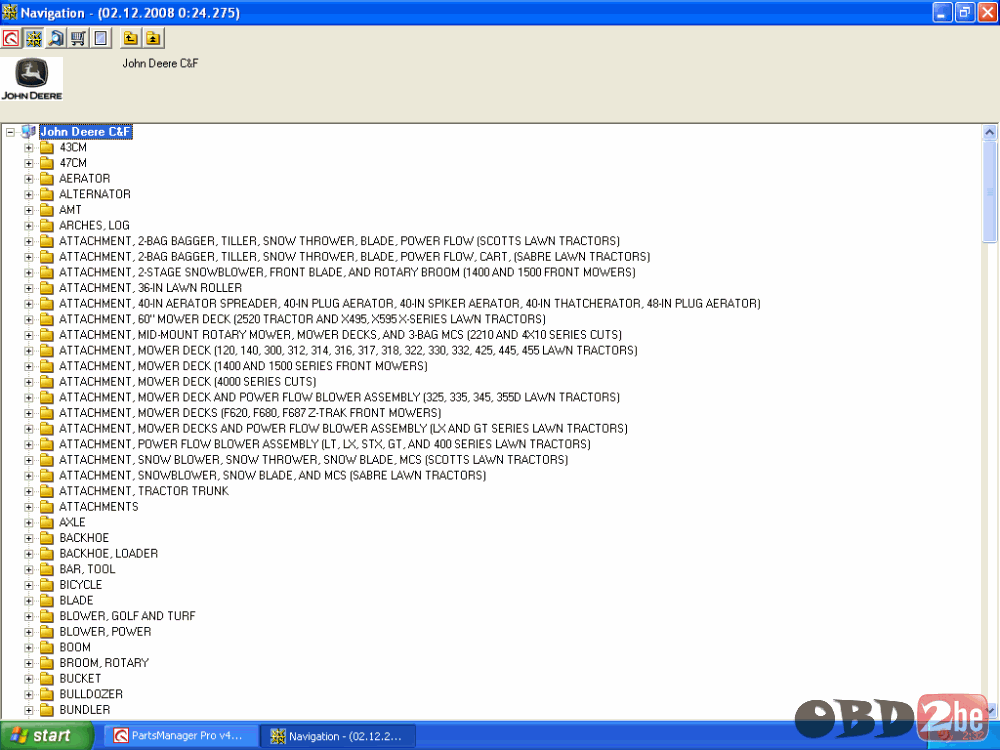Expand the AERATOR folder
Screen dimensions: 1000x750
[29, 179]
